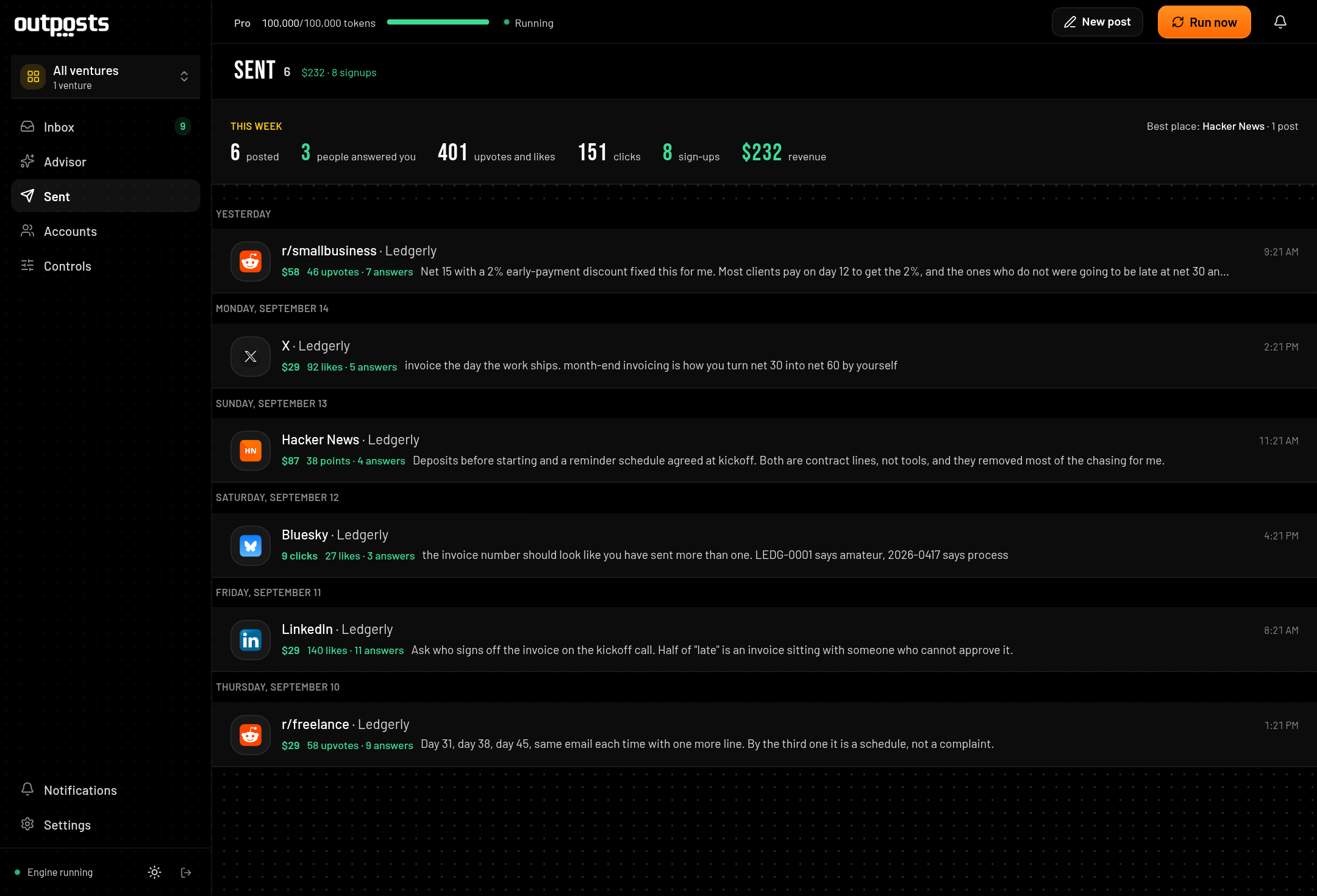
Task: Open the Inbox menu item
Action: click(105, 127)
